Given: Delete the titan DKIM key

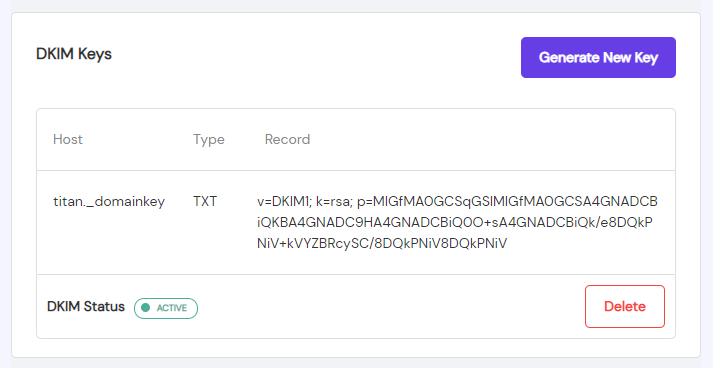Looking at the screenshot, I should (625, 307).
